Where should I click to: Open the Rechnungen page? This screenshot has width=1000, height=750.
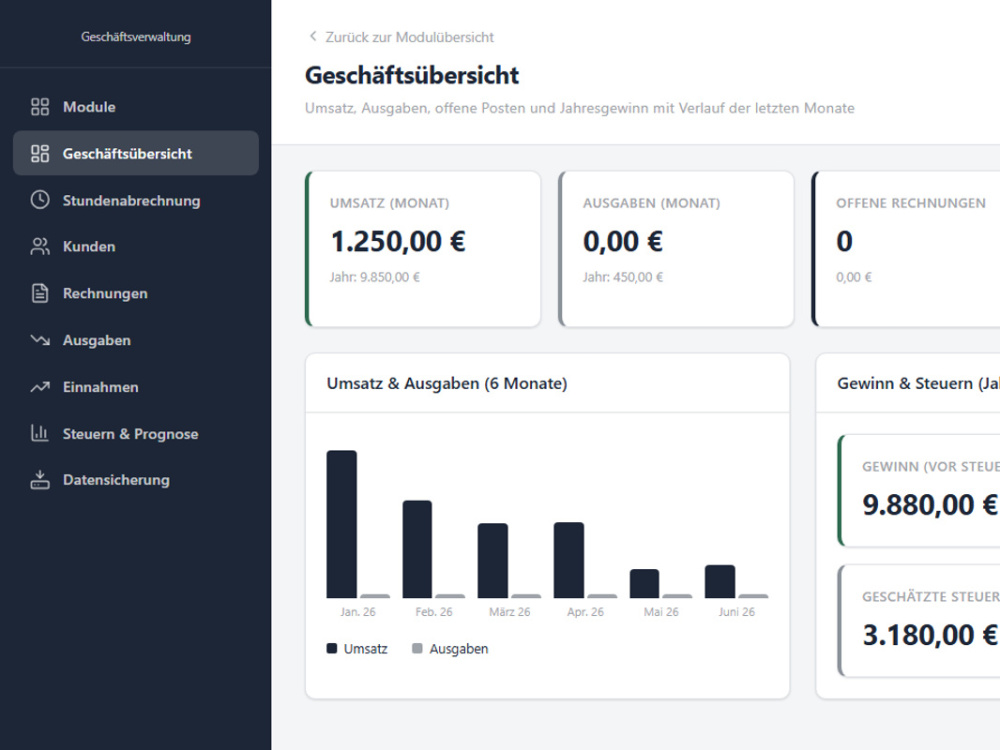pos(136,293)
